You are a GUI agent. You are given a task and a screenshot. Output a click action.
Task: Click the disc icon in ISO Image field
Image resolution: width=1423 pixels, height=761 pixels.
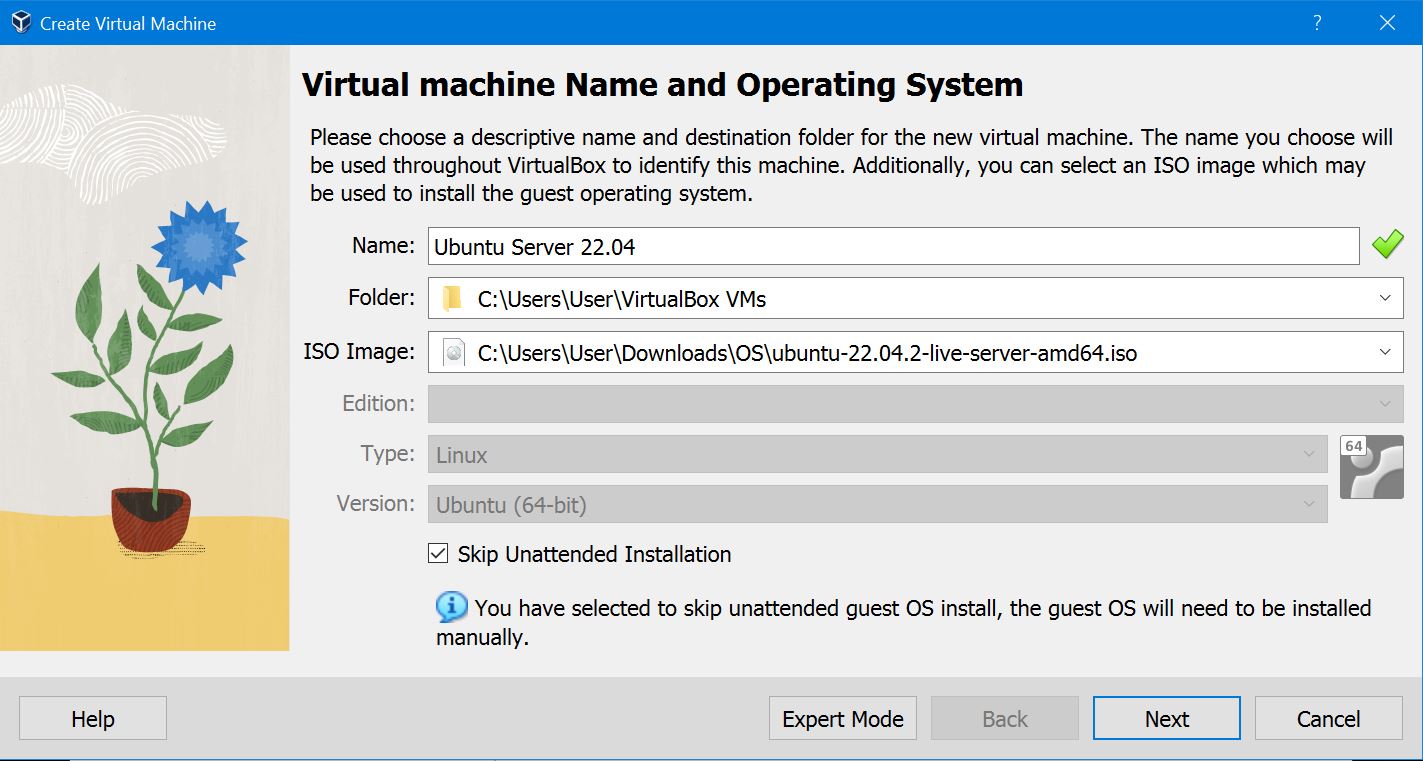coord(454,352)
